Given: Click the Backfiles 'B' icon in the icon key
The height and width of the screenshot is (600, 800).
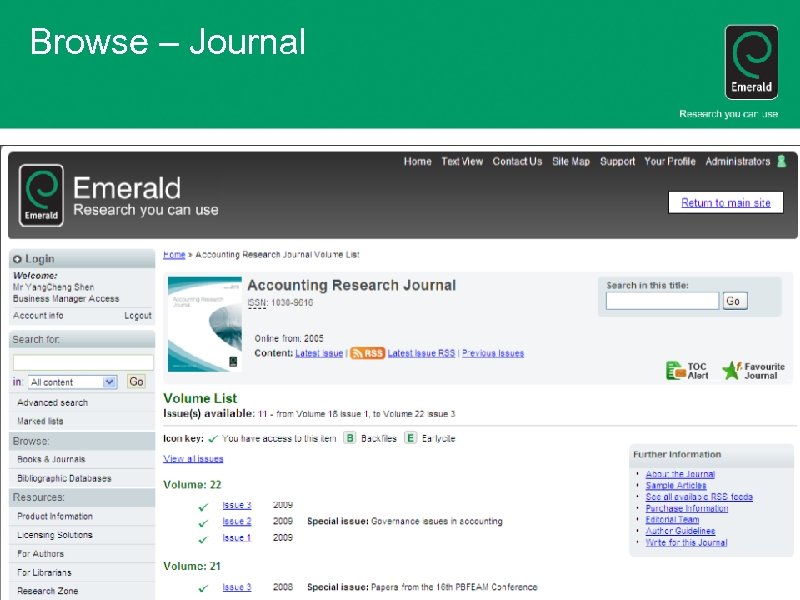Looking at the screenshot, I should pyautogui.click(x=350, y=438).
